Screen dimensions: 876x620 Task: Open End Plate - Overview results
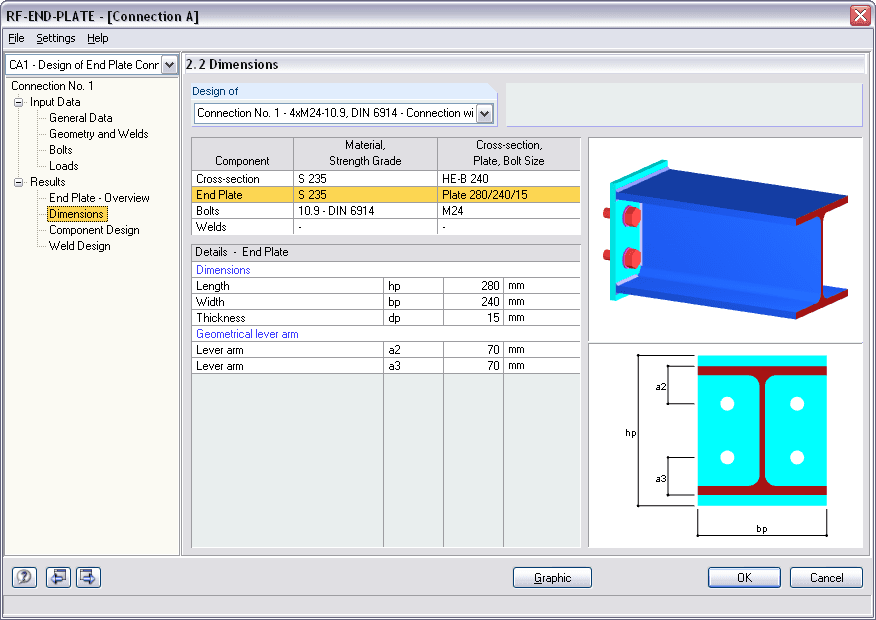[x=99, y=198]
